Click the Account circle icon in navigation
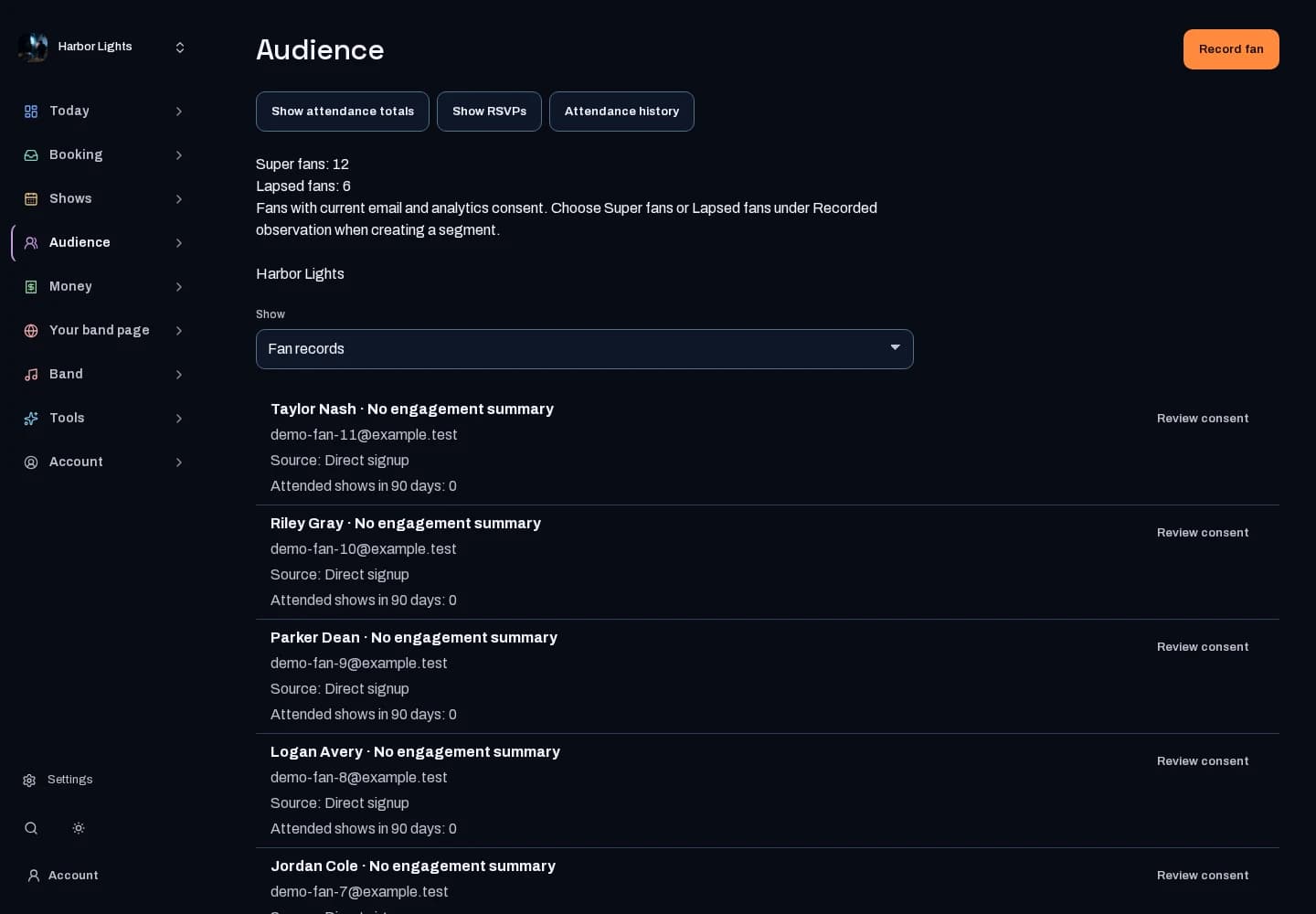 point(31,462)
